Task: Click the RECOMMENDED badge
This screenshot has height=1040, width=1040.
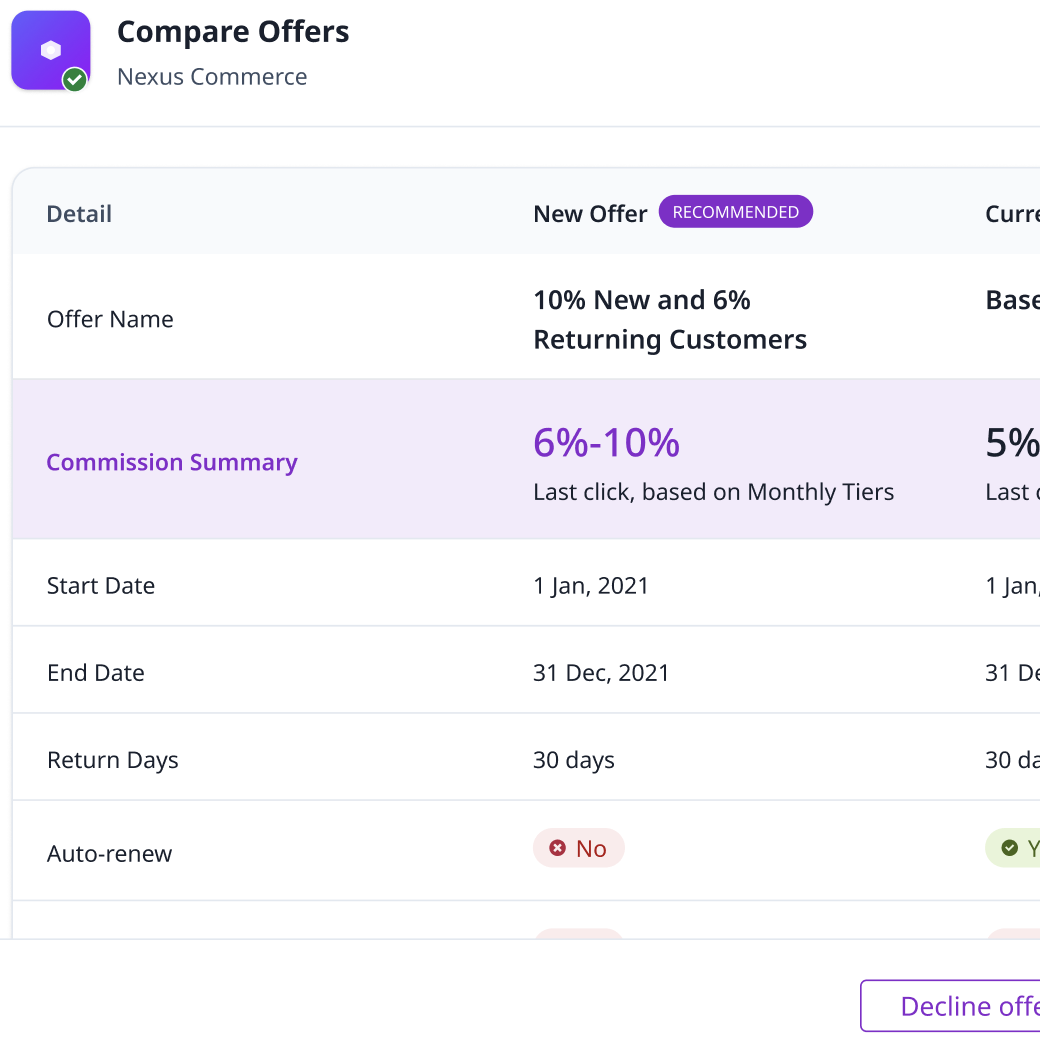Action: click(x=735, y=212)
